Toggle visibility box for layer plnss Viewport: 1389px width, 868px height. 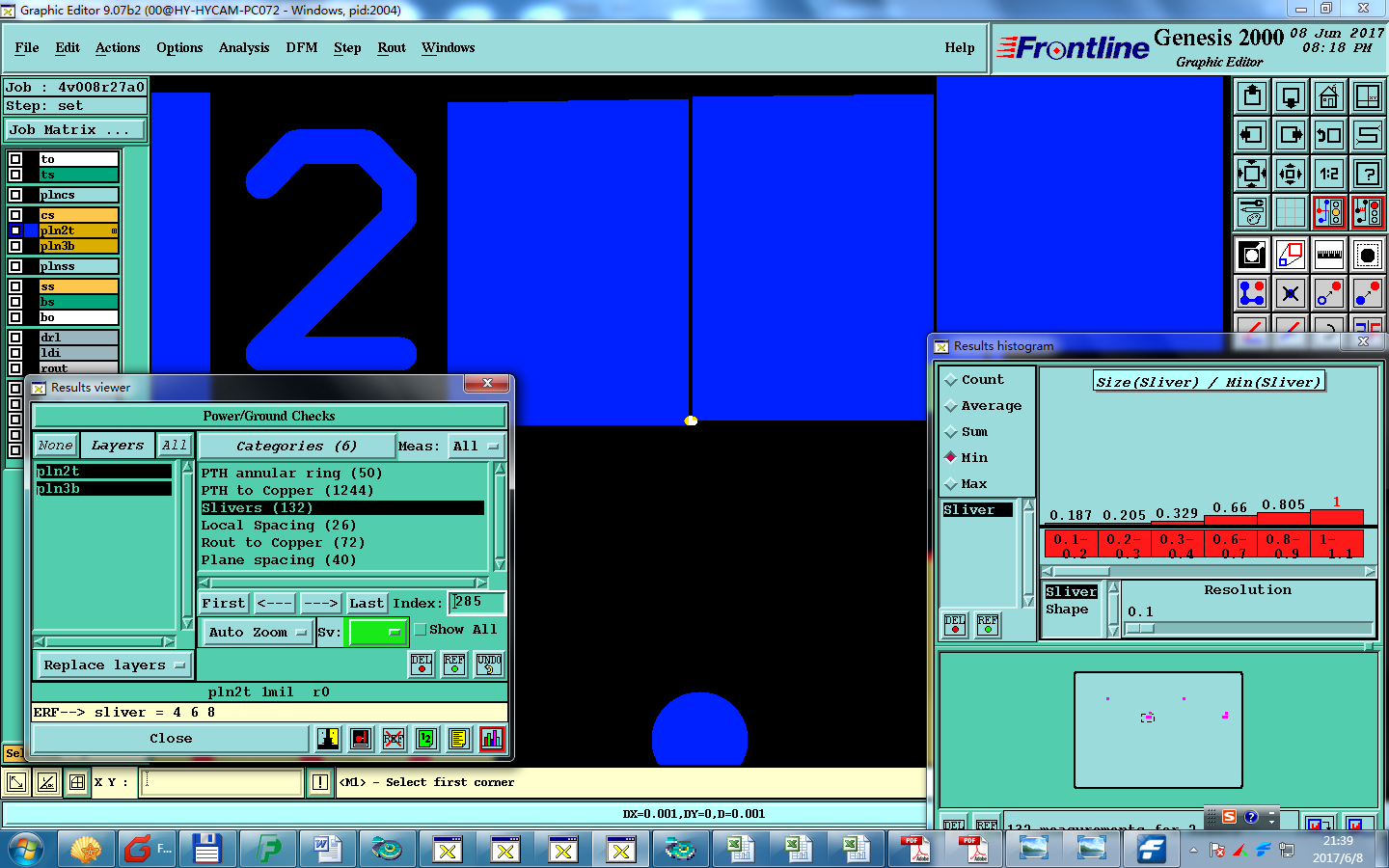click(x=15, y=266)
